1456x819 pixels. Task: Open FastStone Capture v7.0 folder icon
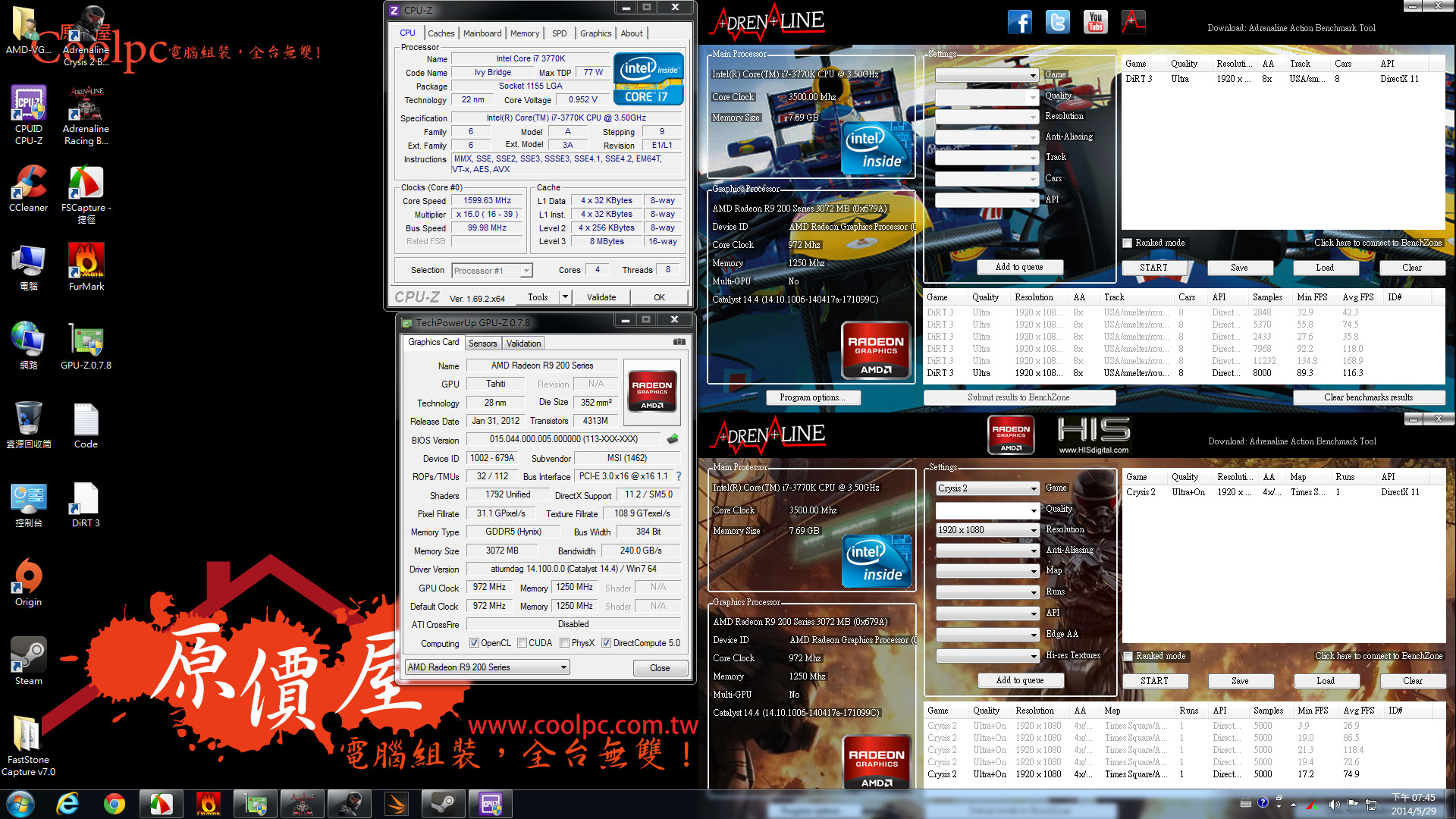point(29,747)
